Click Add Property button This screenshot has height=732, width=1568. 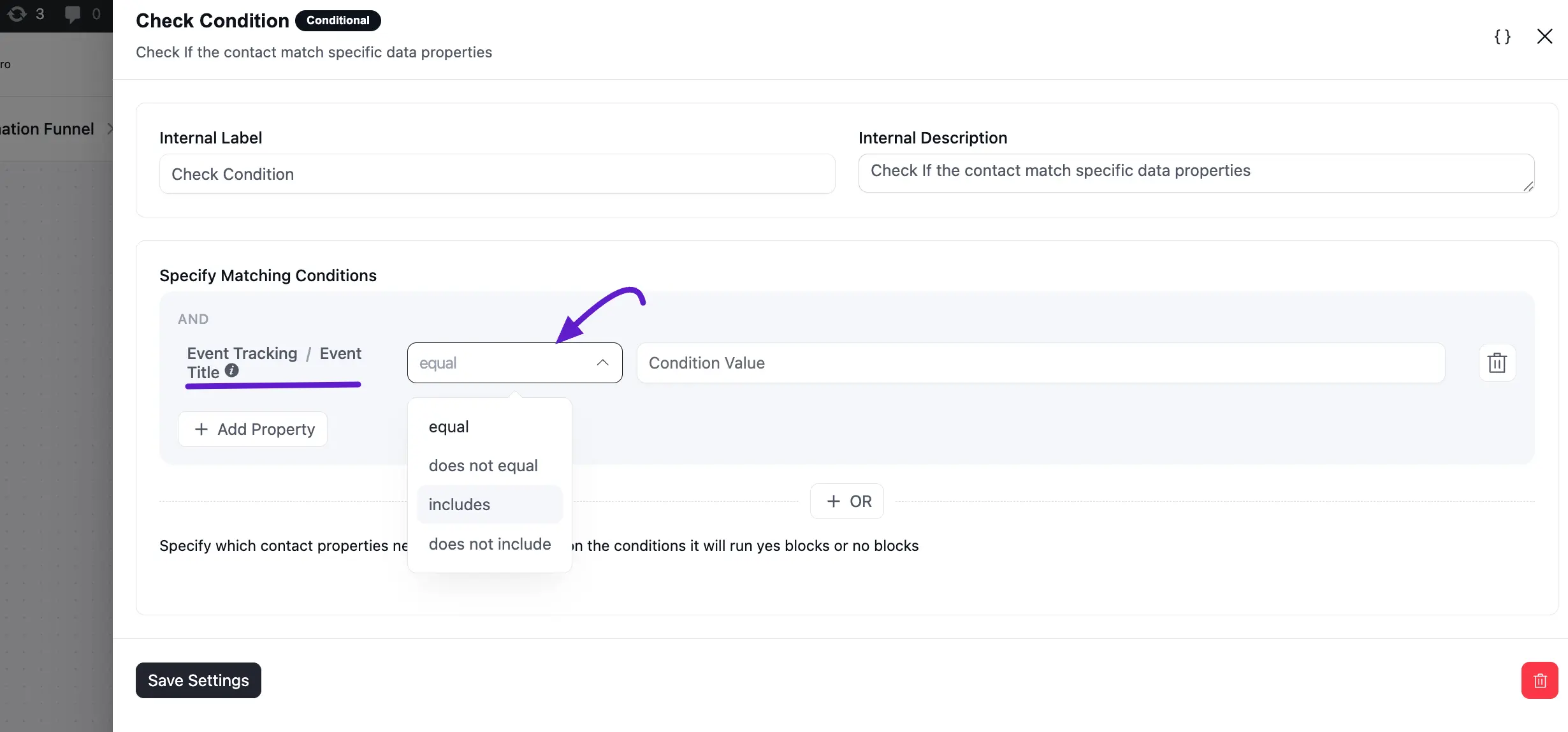tap(253, 429)
